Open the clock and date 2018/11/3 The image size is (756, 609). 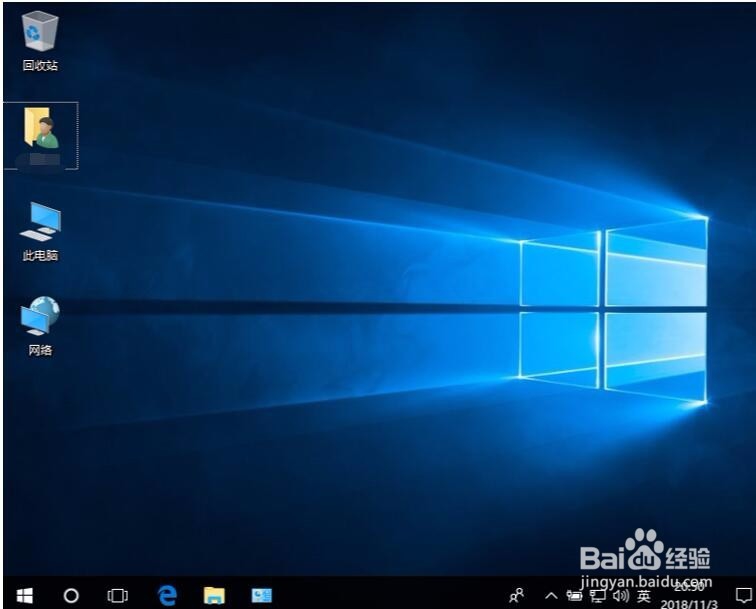coord(689,595)
